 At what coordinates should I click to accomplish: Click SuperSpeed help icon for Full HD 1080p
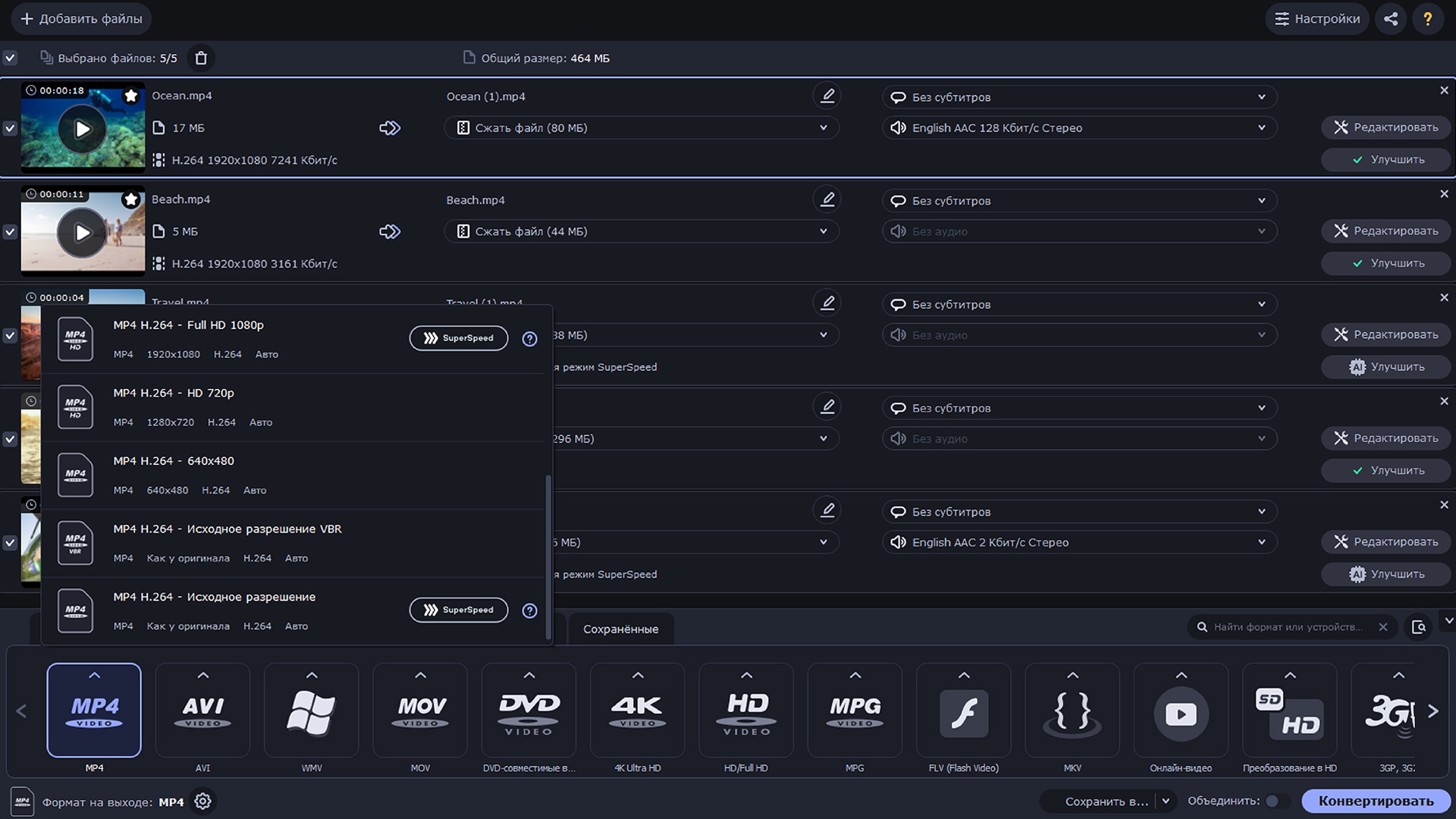tap(529, 339)
